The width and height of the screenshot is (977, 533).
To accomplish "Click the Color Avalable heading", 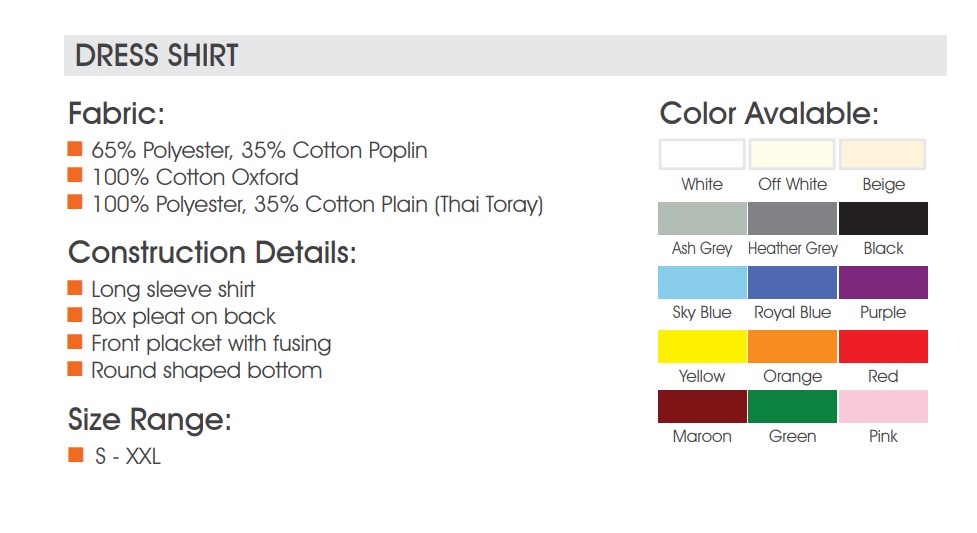I will (769, 113).
